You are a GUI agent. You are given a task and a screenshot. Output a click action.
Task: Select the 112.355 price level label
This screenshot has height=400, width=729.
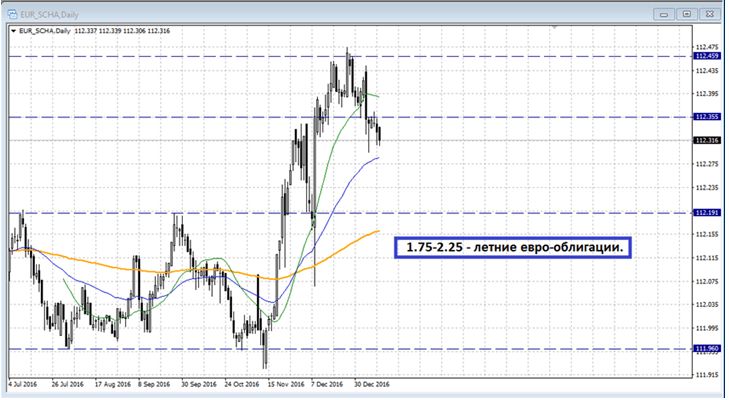point(706,117)
